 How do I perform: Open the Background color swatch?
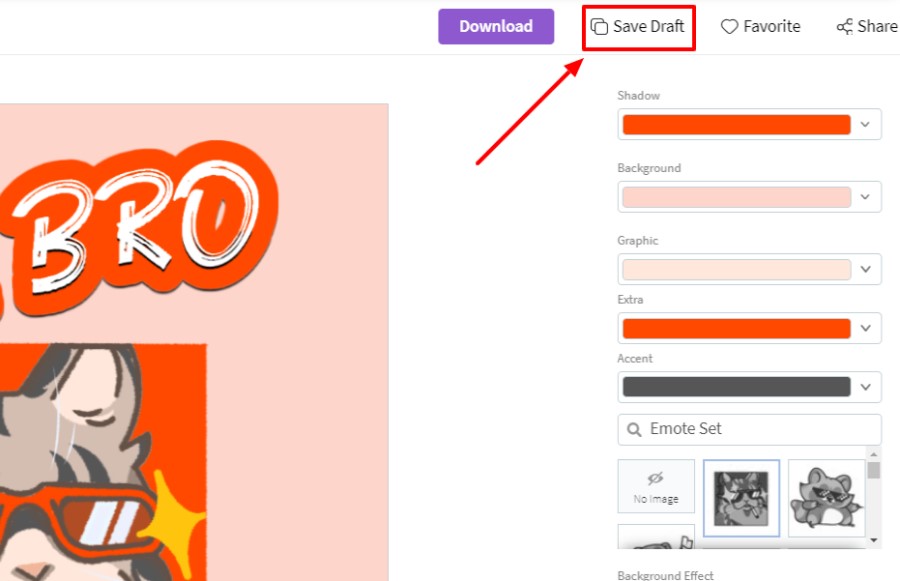[736, 197]
